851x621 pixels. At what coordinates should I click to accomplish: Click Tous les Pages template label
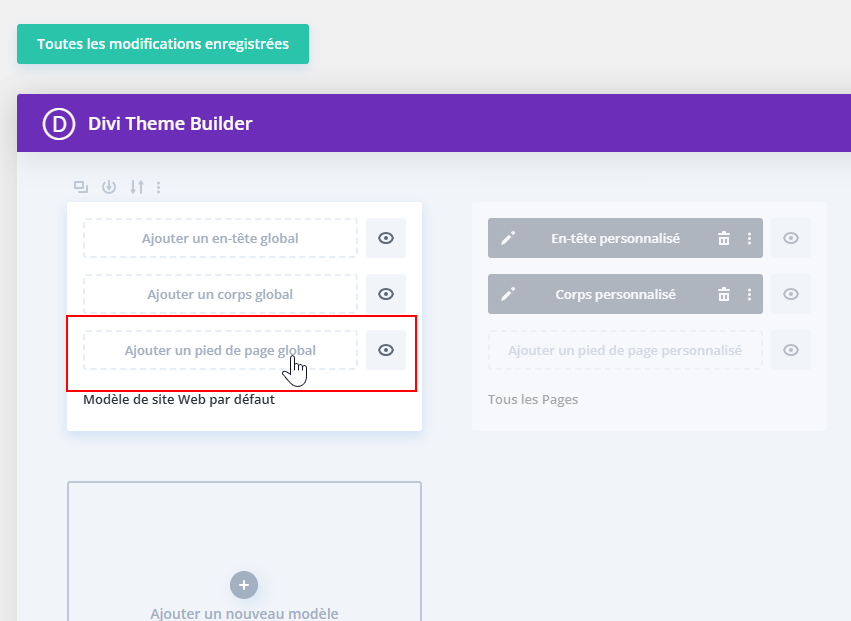[x=533, y=400]
